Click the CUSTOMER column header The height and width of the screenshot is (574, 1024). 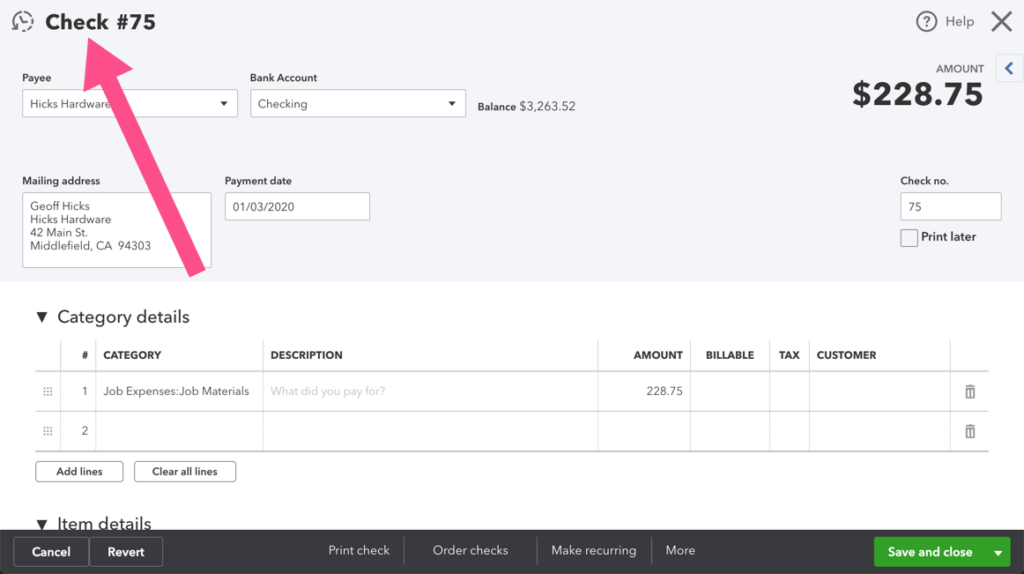pyautogui.click(x=846, y=355)
